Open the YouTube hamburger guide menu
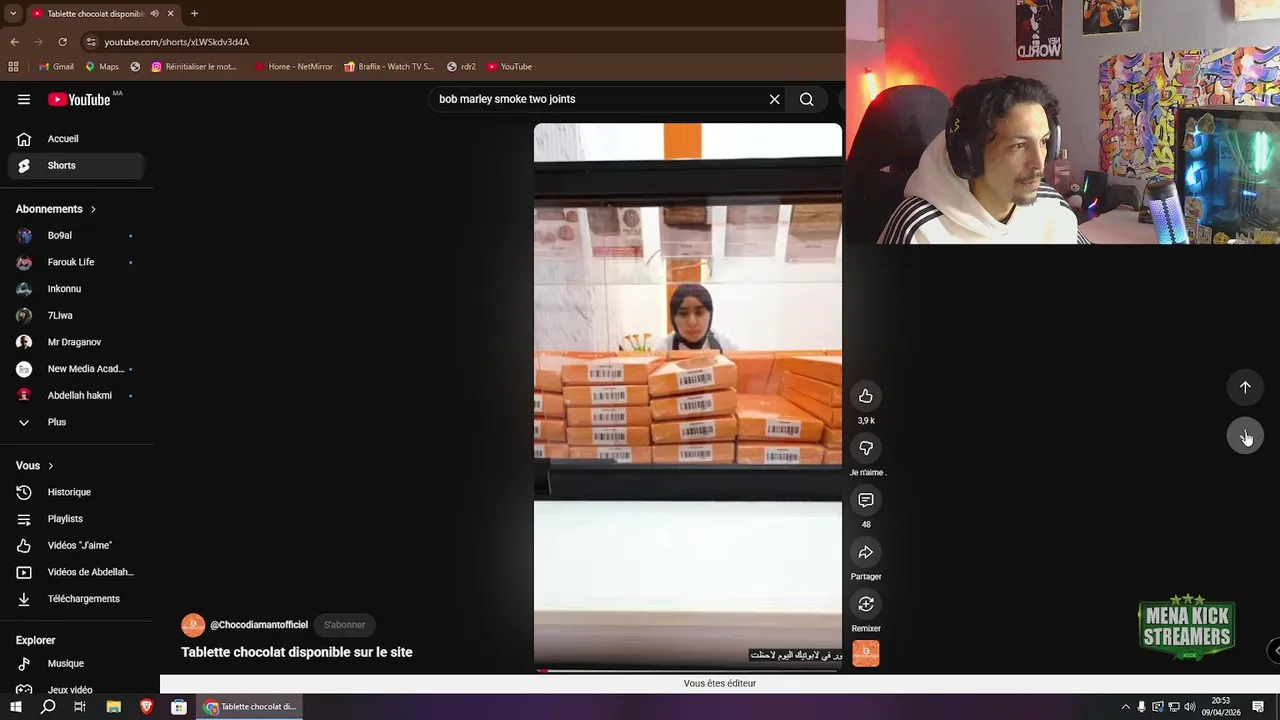Viewport: 1280px width, 720px height. 24,99
